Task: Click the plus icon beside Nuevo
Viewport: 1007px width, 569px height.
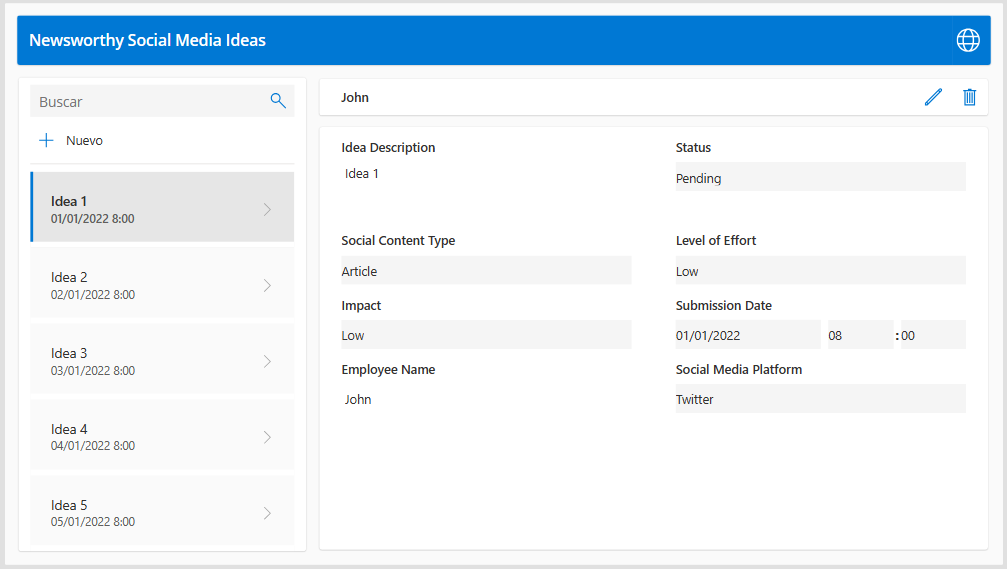Action: click(x=46, y=141)
